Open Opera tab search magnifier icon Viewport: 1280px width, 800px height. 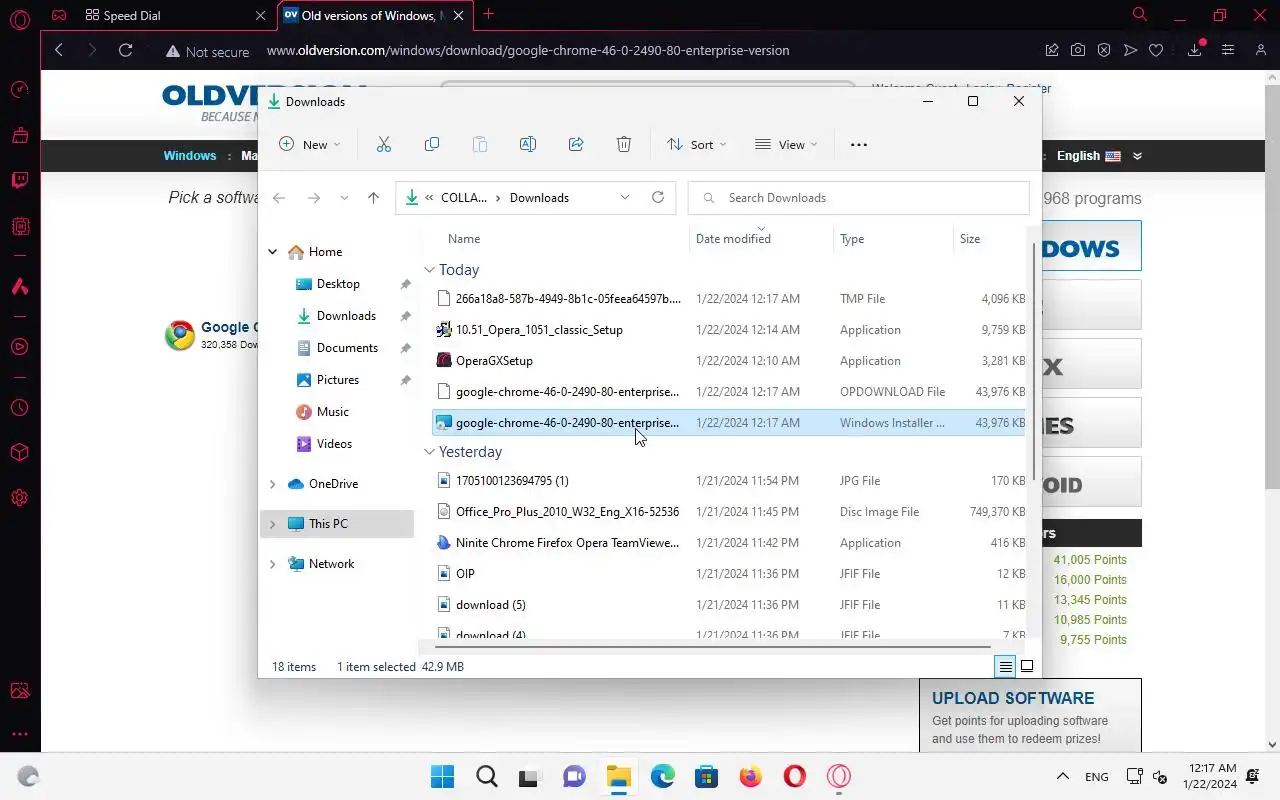(1140, 15)
